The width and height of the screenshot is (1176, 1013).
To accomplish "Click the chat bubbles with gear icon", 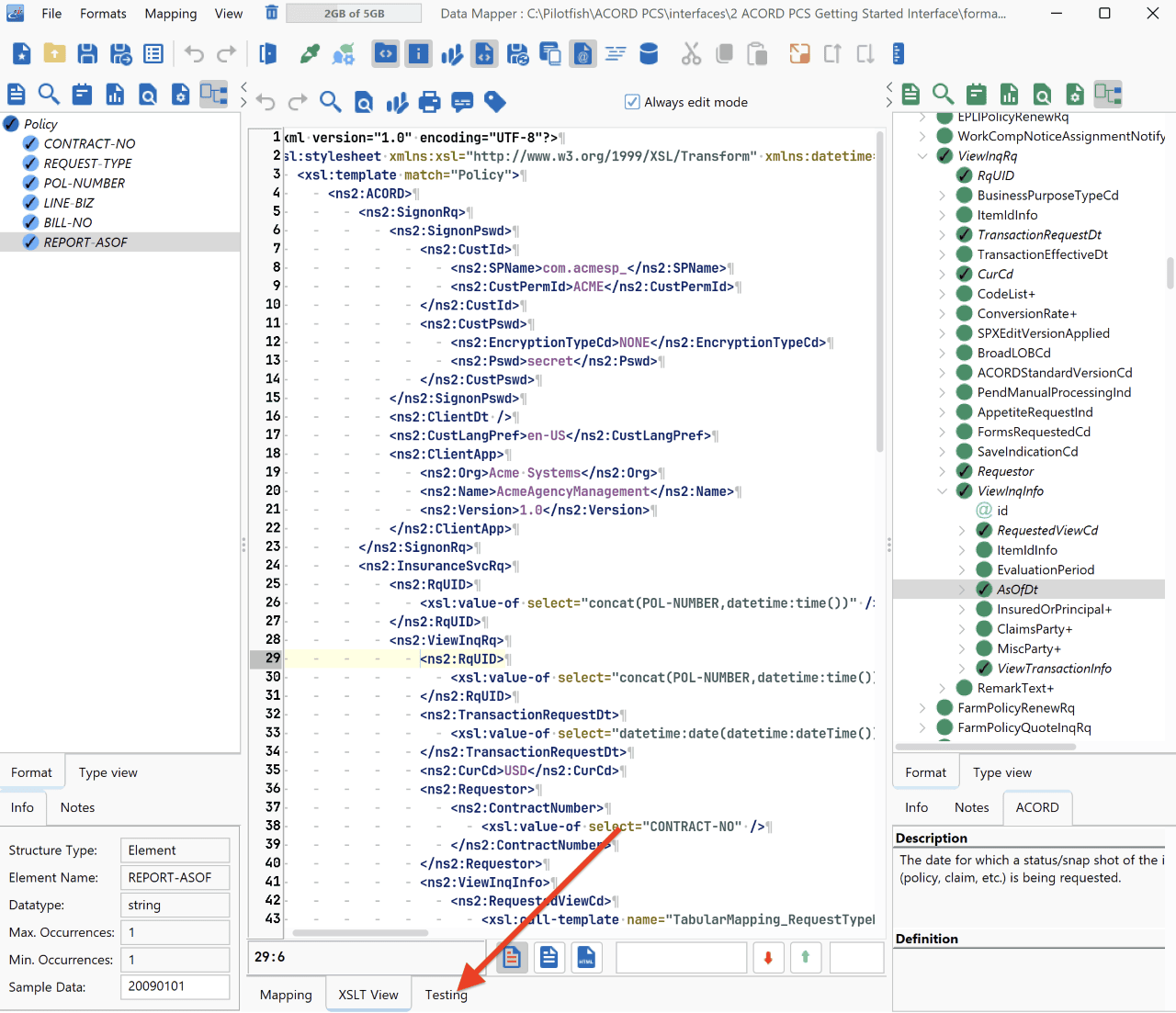I will (344, 53).
